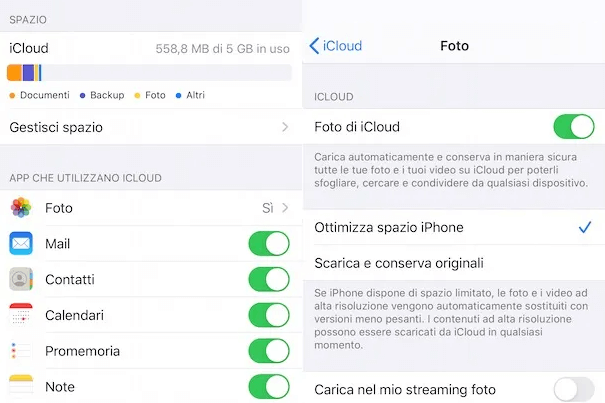
Task: Toggle off Contatti sync switch
Action: tap(268, 280)
